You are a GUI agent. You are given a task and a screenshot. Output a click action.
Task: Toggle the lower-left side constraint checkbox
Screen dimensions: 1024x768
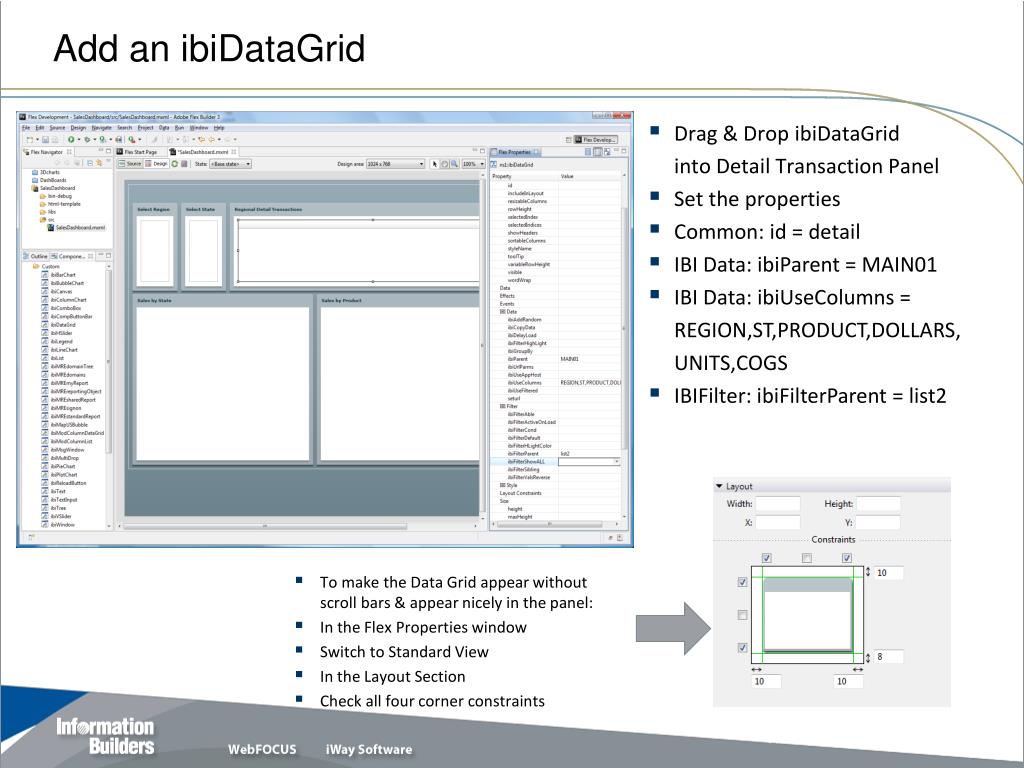(x=742, y=648)
